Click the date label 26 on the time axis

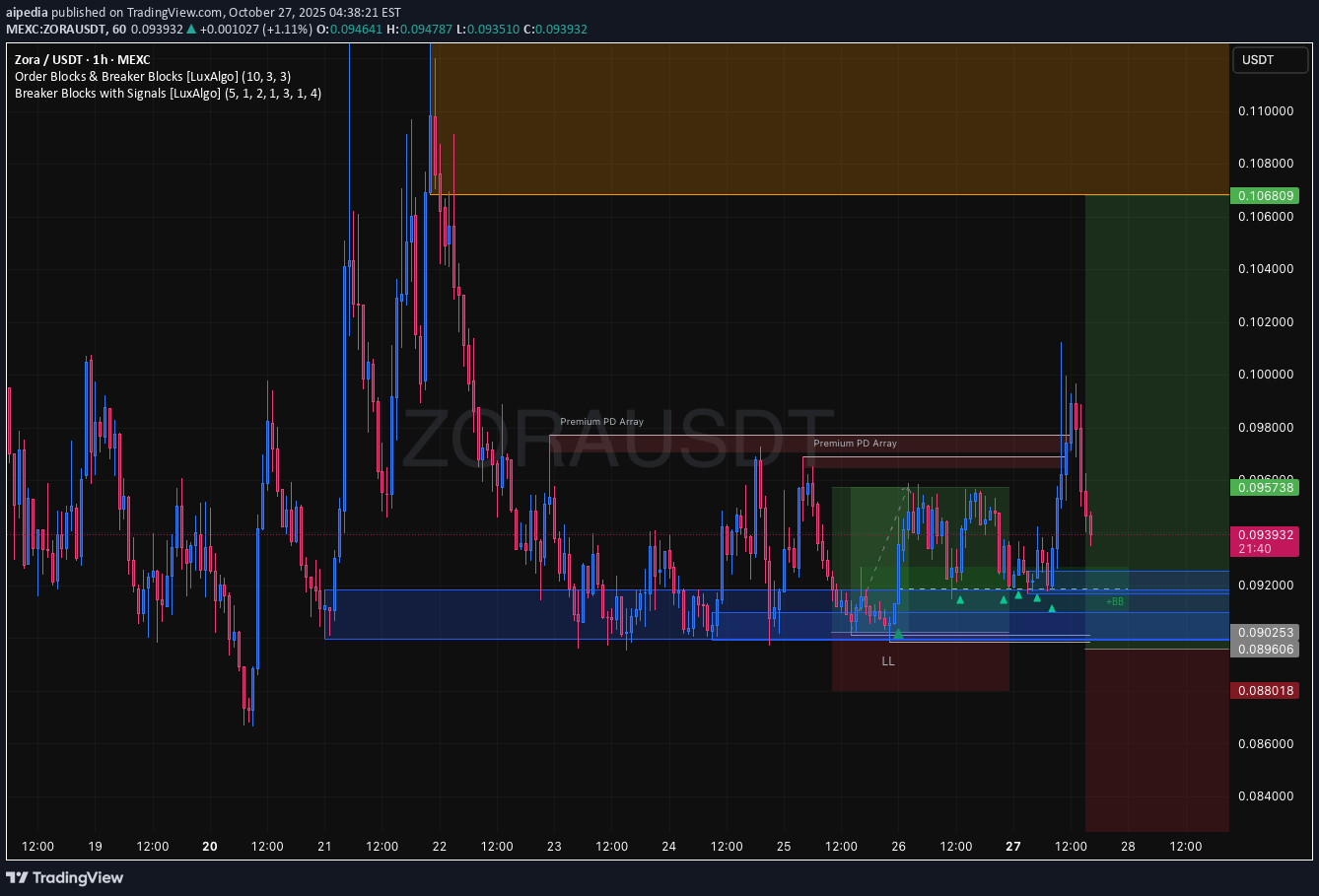[x=898, y=847]
